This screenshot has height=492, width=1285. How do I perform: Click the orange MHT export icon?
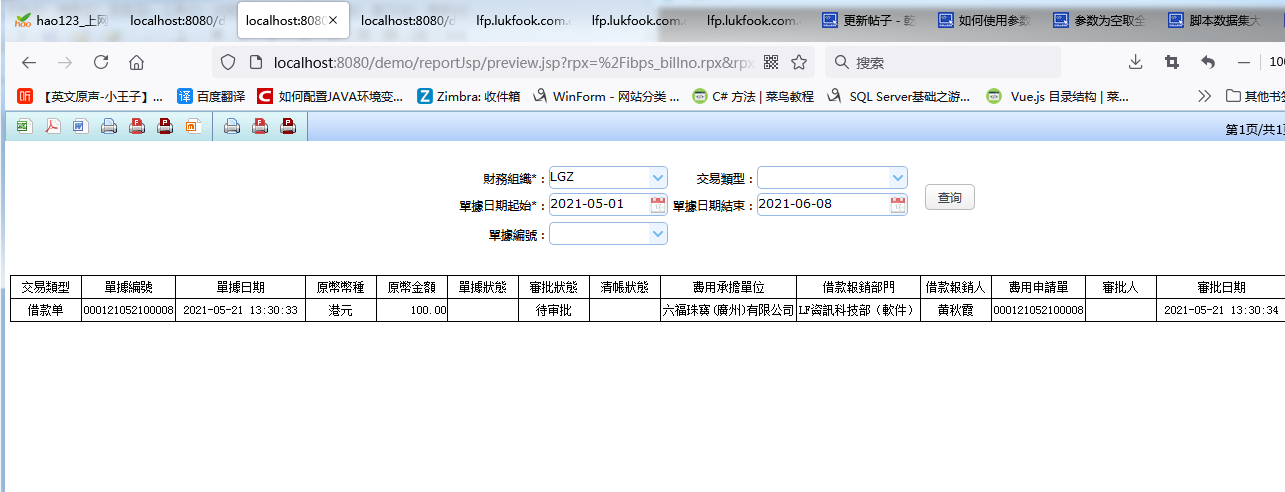(194, 127)
